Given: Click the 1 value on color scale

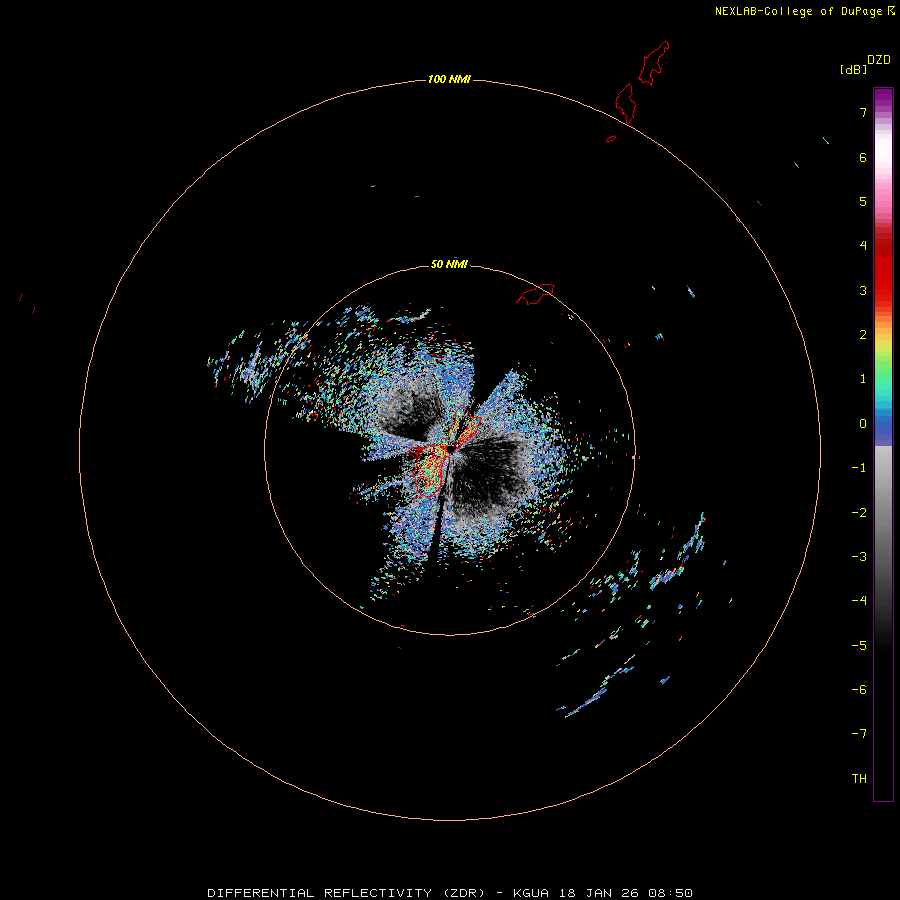Looking at the screenshot, I should tap(863, 379).
